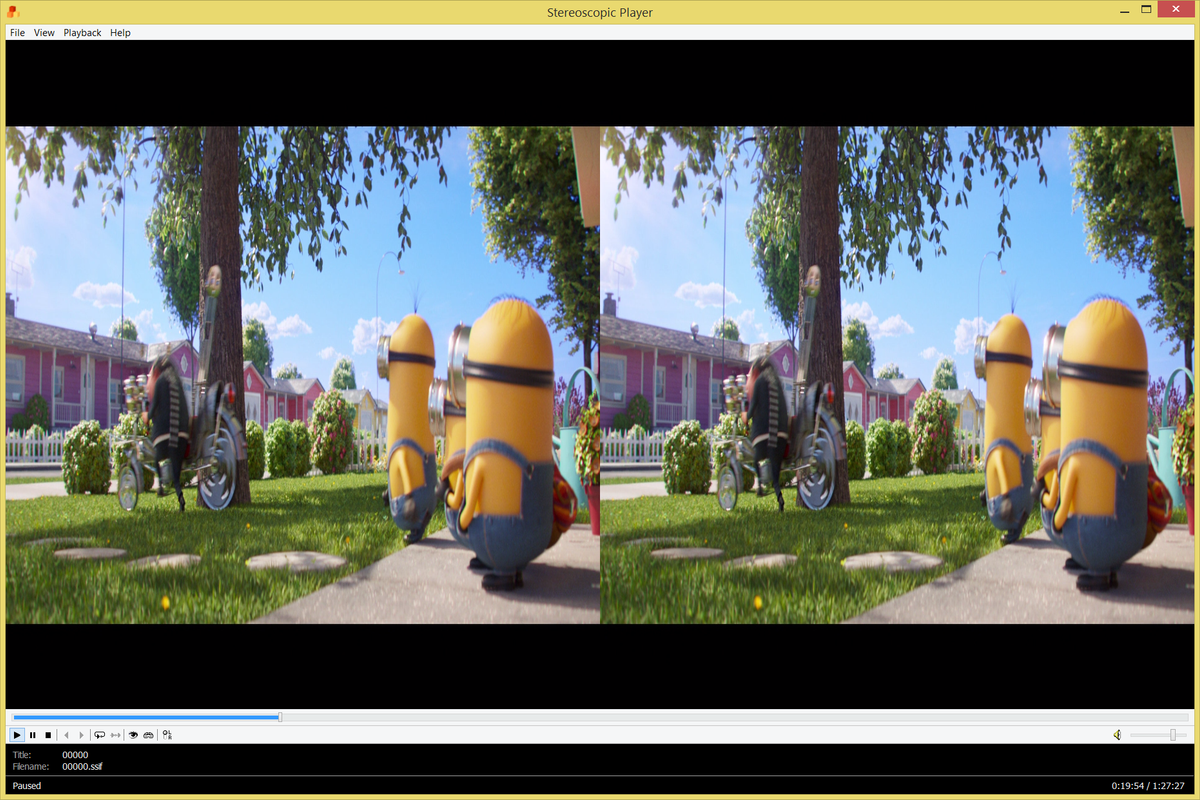Open the View menu

[x=44, y=33]
